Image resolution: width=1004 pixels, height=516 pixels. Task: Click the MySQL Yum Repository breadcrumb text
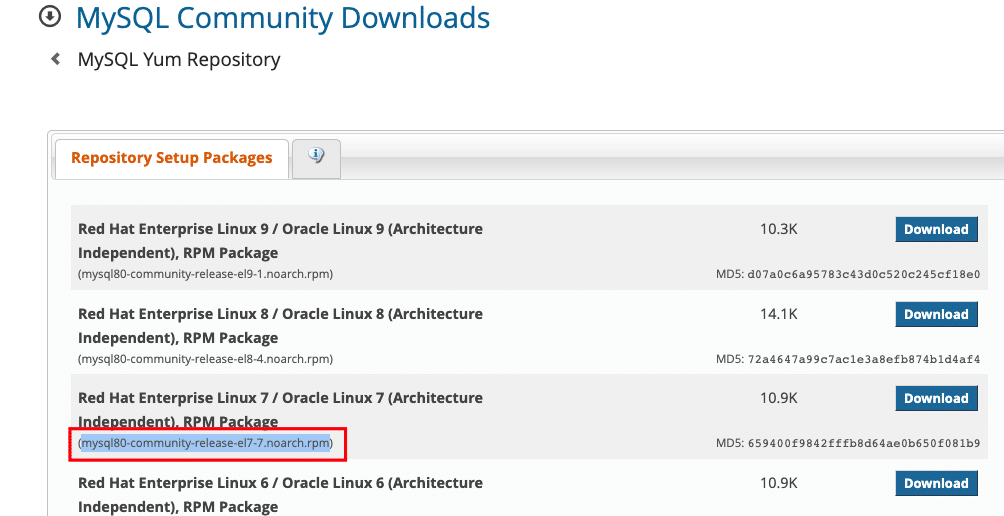[x=179, y=60]
